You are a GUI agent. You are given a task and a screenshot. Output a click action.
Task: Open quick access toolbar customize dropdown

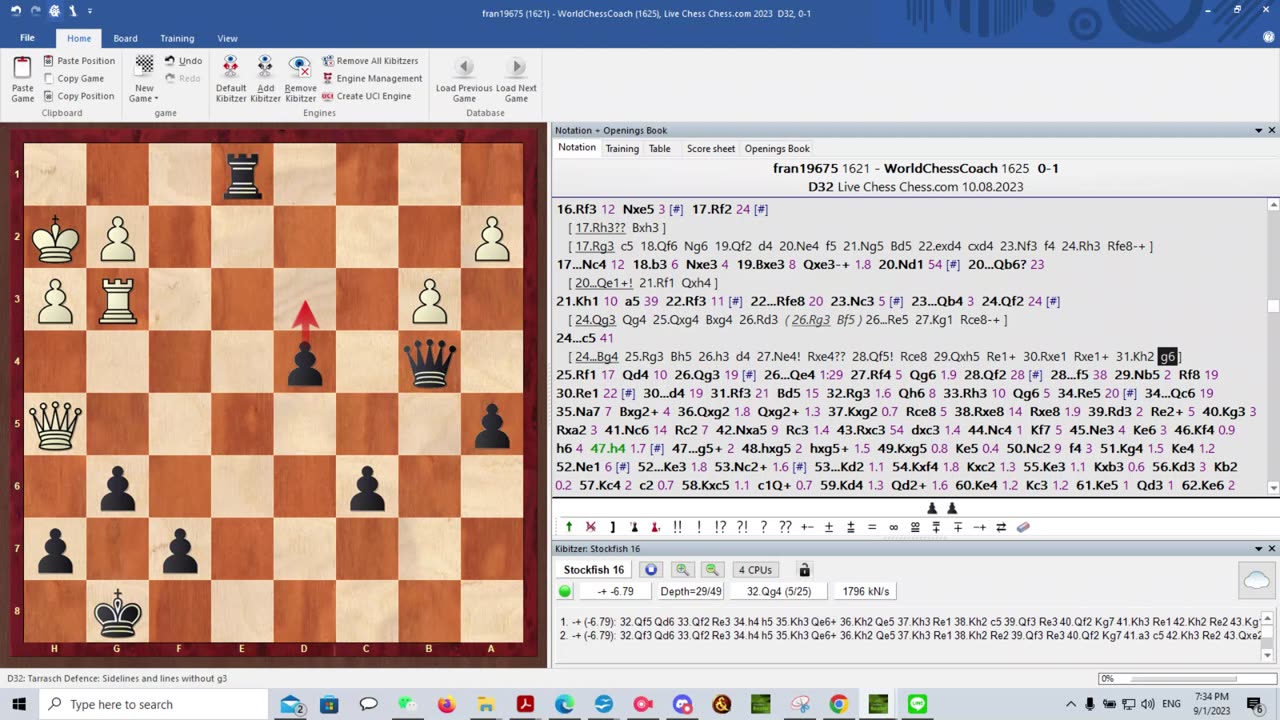(x=89, y=12)
